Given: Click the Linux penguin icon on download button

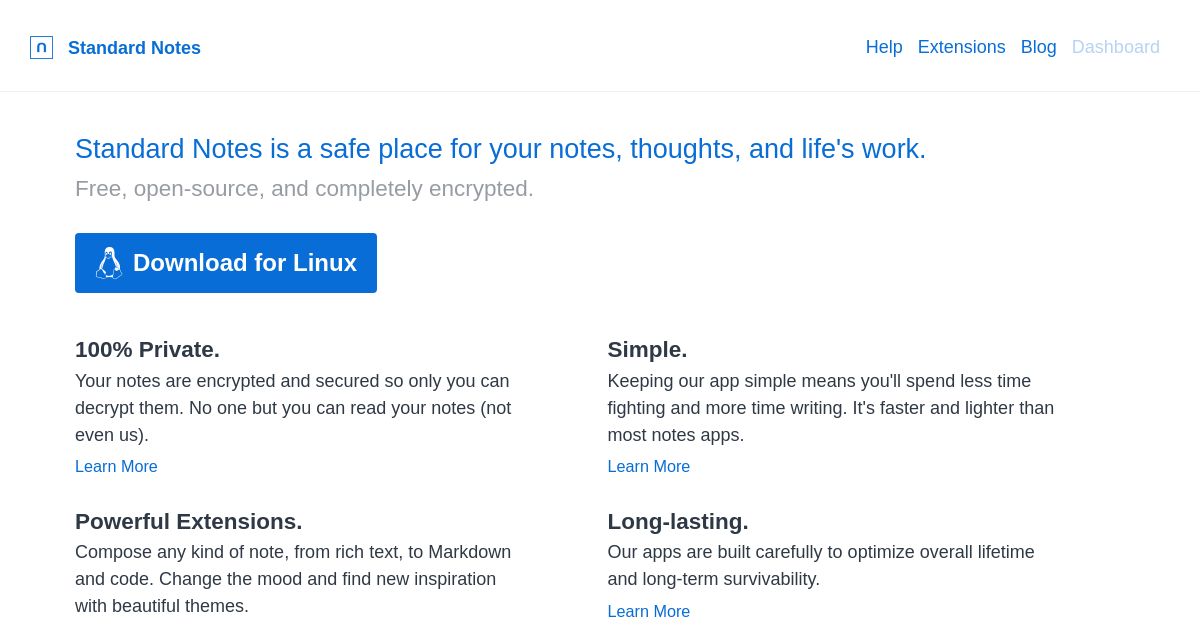Looking at the screenshot, I should click(109, 263).
